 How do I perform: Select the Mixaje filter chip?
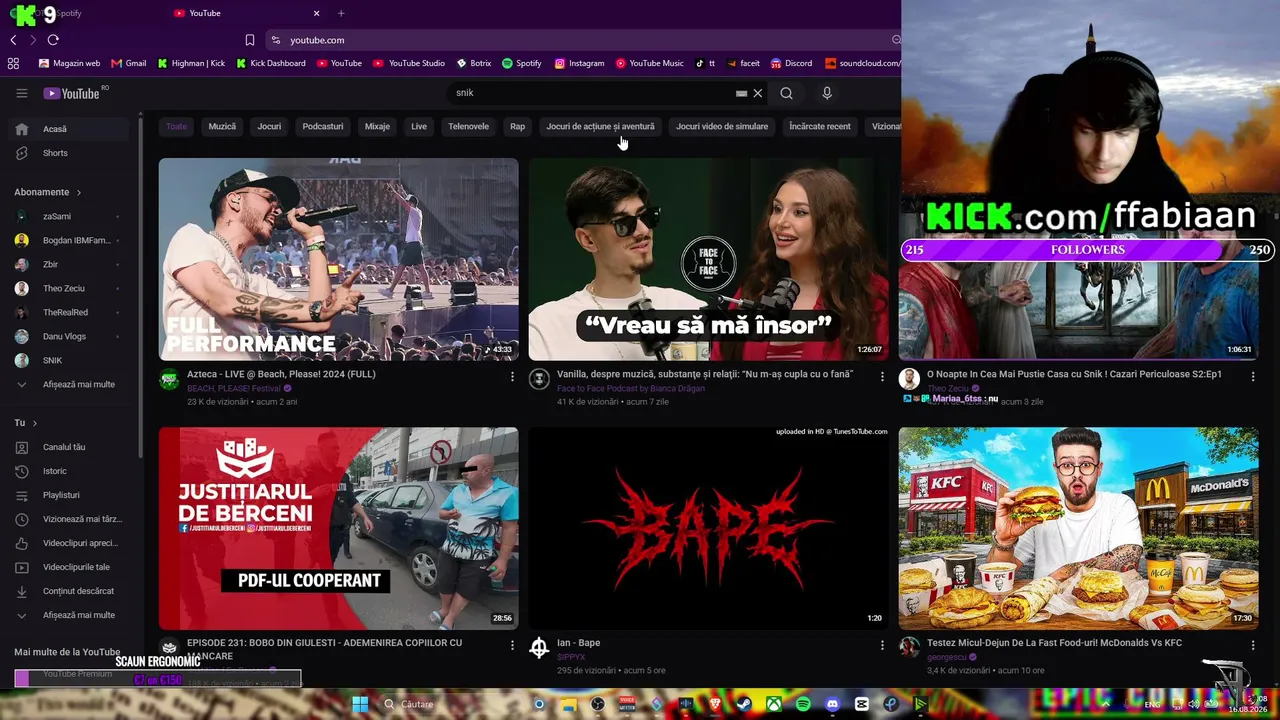click(377, 126)
